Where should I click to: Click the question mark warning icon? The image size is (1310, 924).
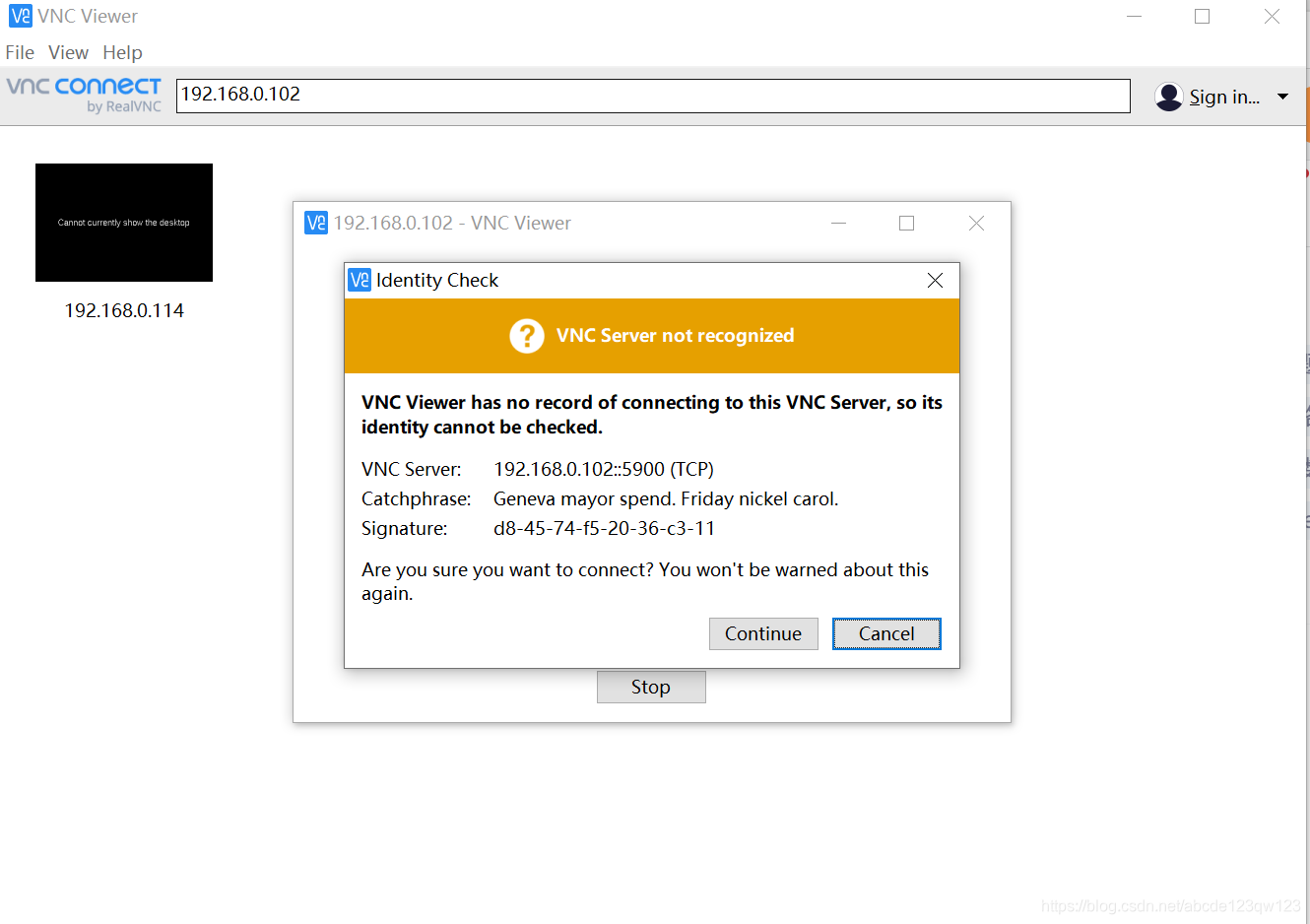pyautogui.click(x=527, y=336)
